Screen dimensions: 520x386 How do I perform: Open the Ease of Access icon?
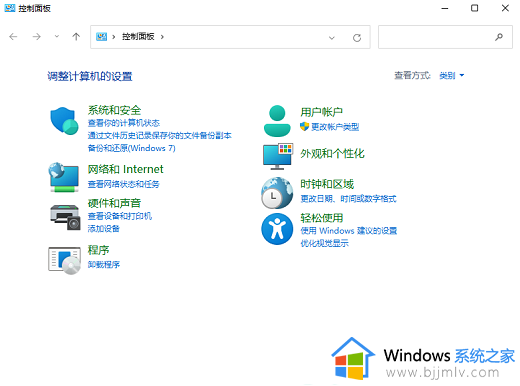(x=277, y=229)
